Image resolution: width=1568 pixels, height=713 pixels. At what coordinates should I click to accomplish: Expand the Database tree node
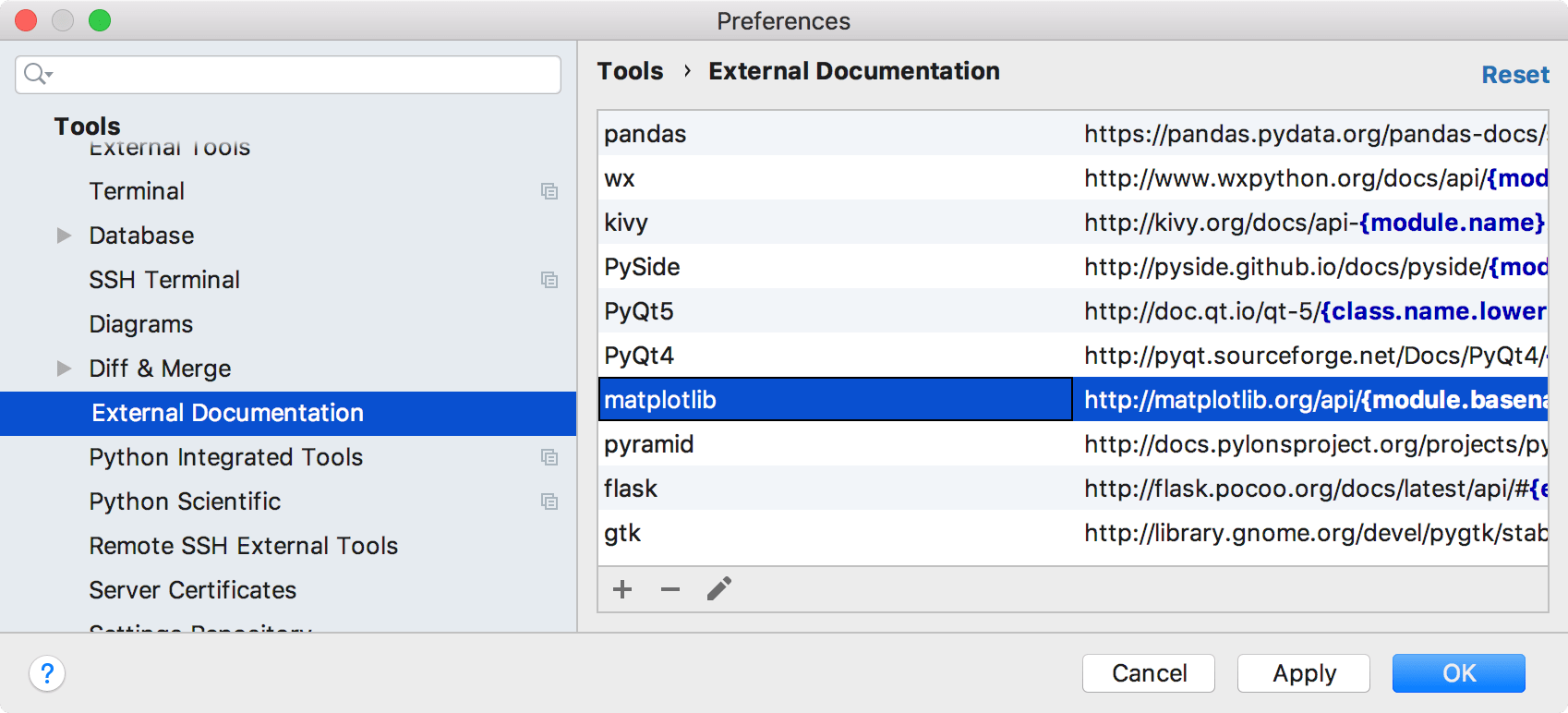63,236
